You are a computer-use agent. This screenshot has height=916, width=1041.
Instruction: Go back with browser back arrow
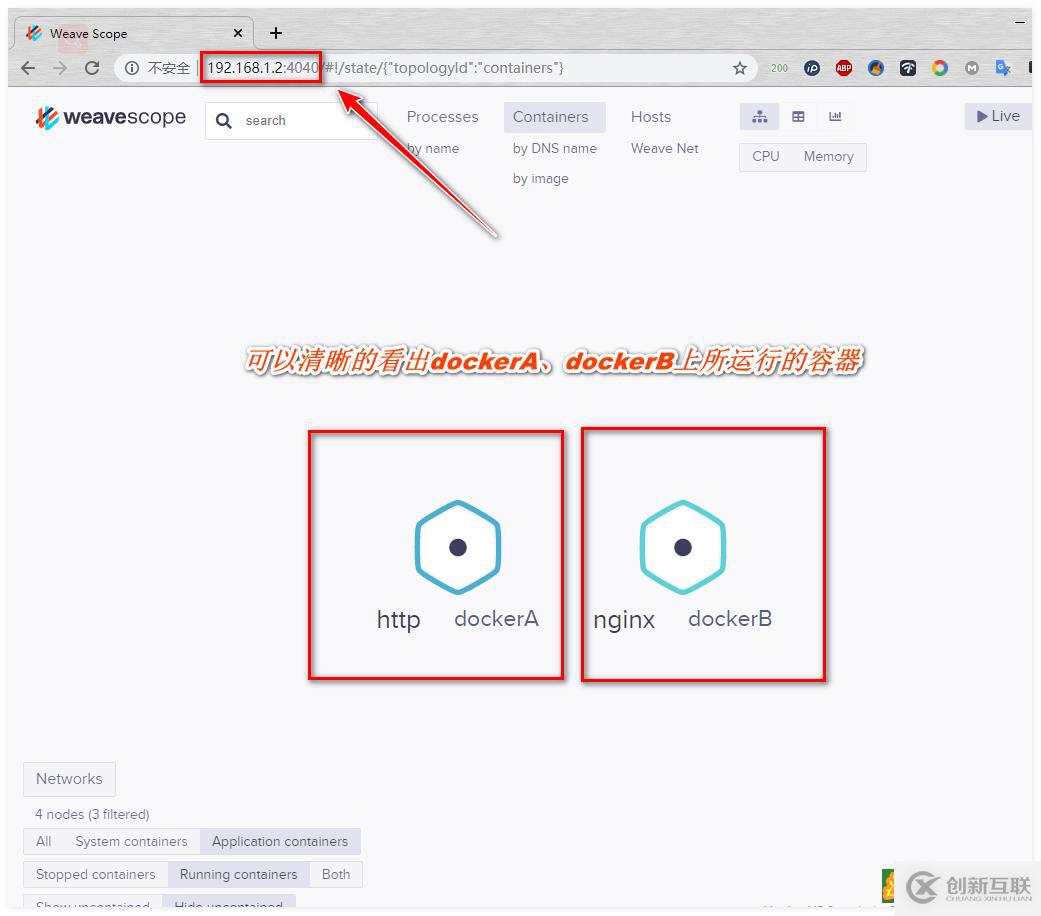pyautogui.click(x=28, y=68)
